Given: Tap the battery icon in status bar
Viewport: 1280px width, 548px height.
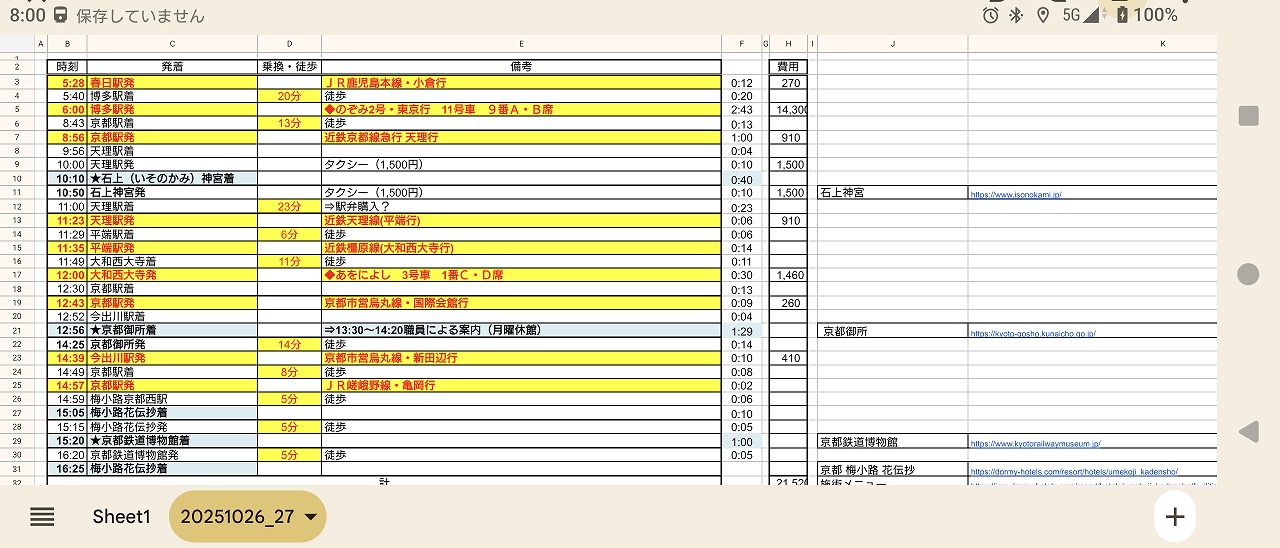Looking at the screenshot, I should (x=1122, y=15).
